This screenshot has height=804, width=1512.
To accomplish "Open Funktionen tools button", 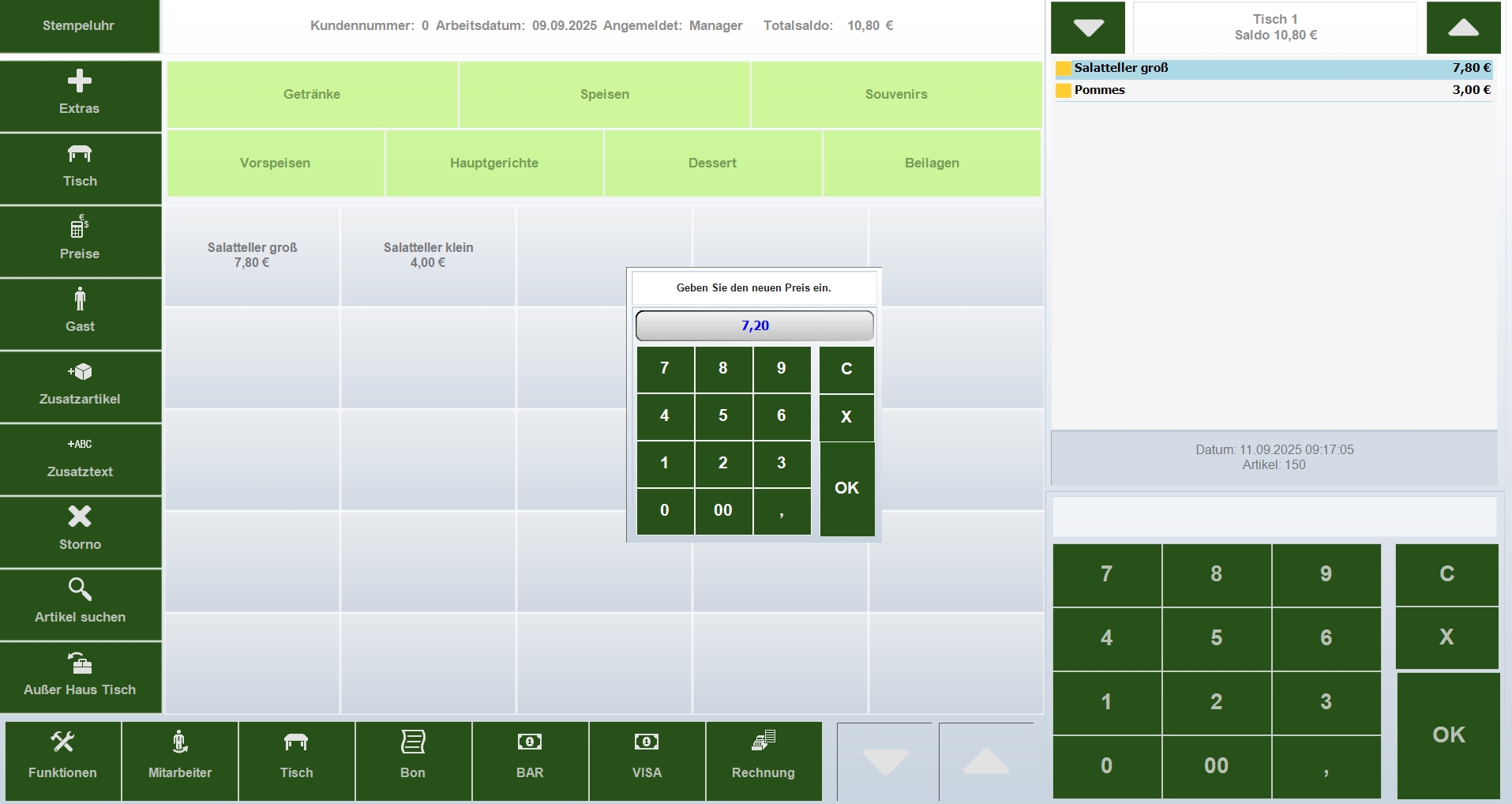I will 62,761.
